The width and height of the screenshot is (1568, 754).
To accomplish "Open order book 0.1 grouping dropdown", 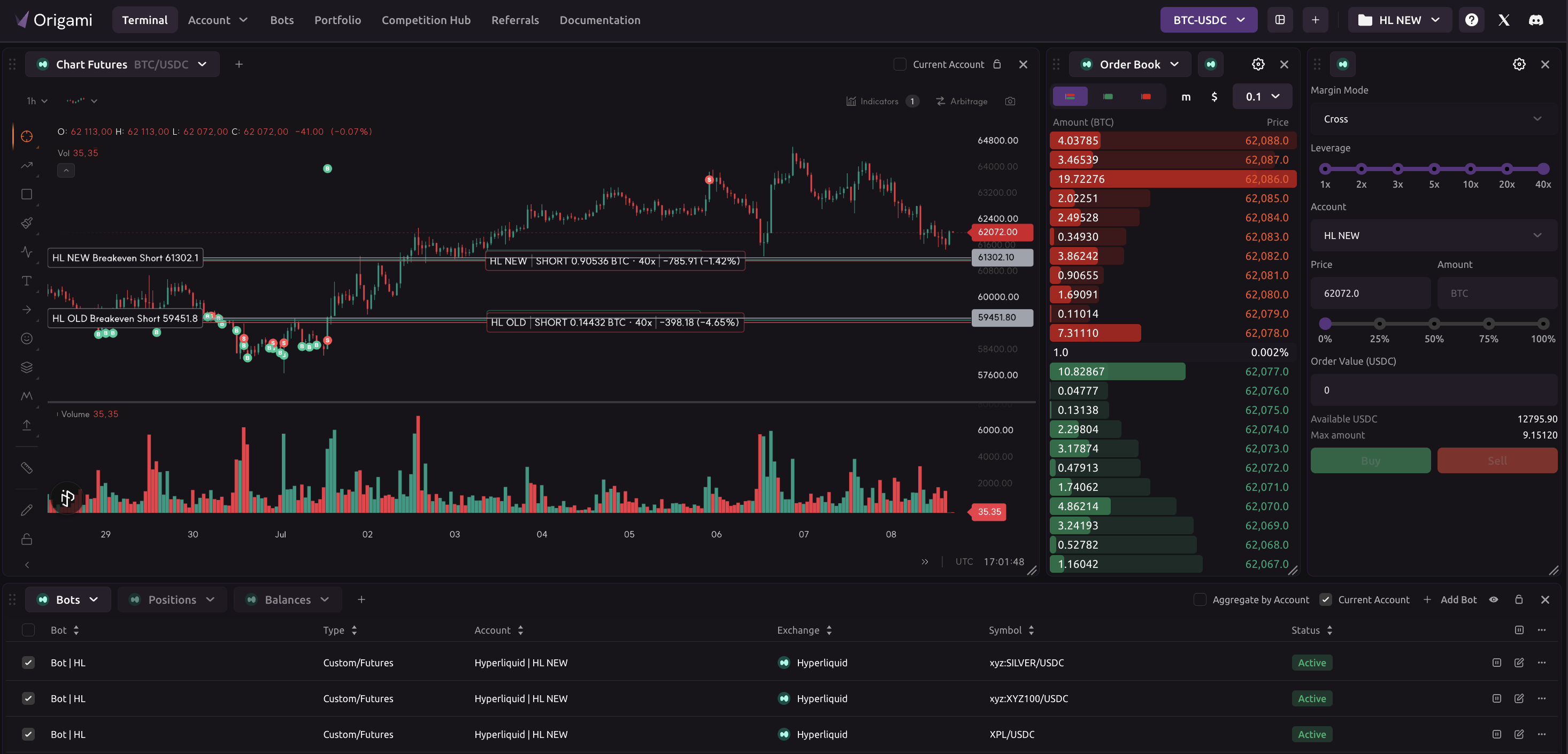I will [x=1262, y=96].
